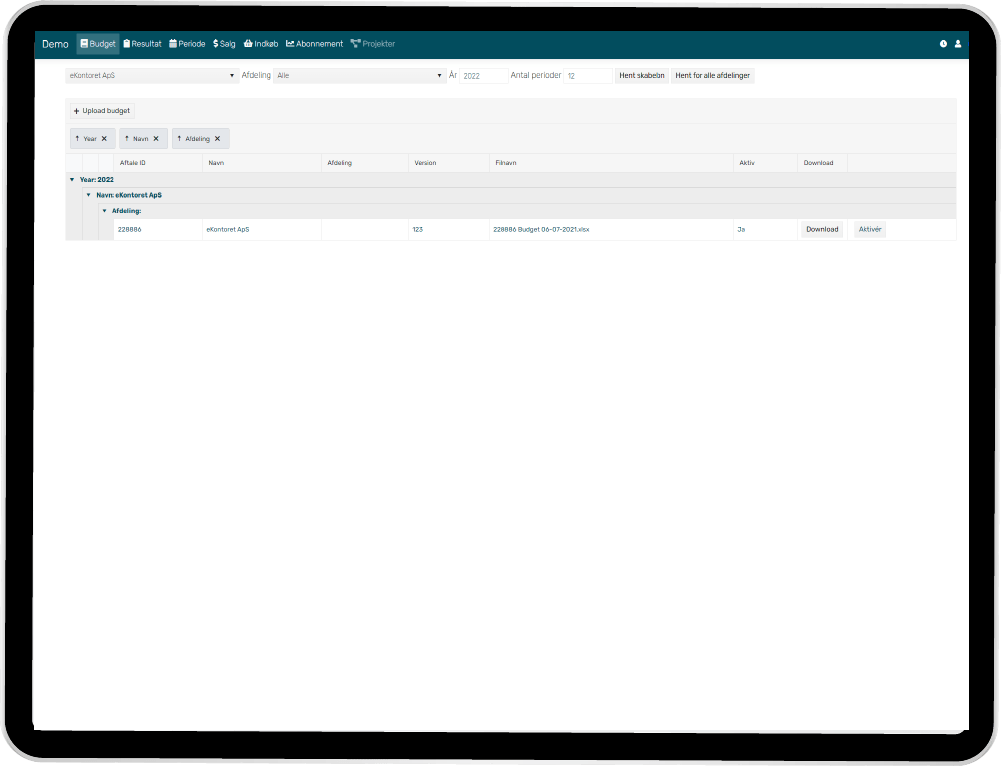Image resolution: width=1001 pixels, height=766 pixels.
Task: Toggle sort direction on Year chip
Action: pos(77,139)
